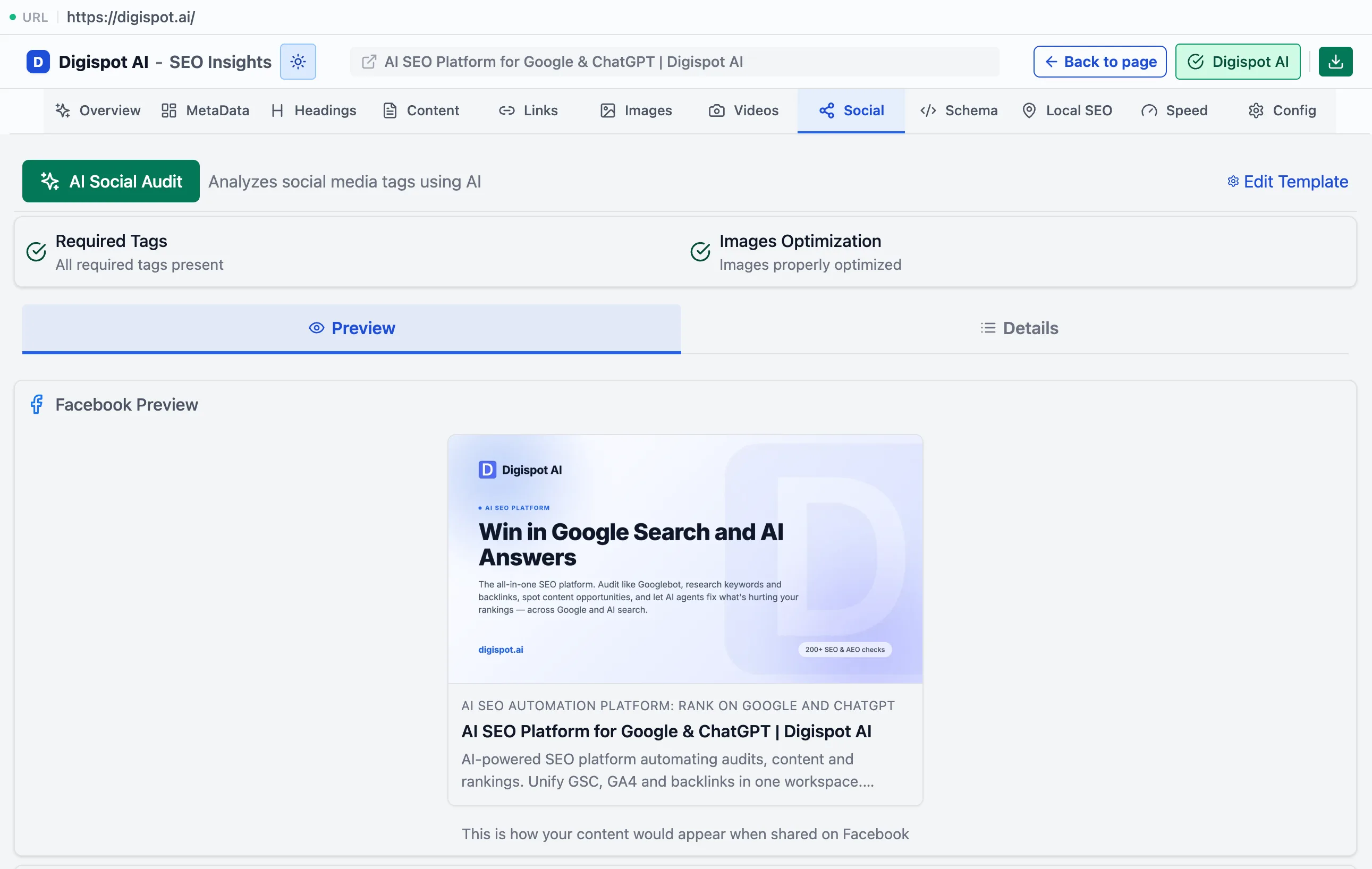Click the green download report icon button

1335,62
